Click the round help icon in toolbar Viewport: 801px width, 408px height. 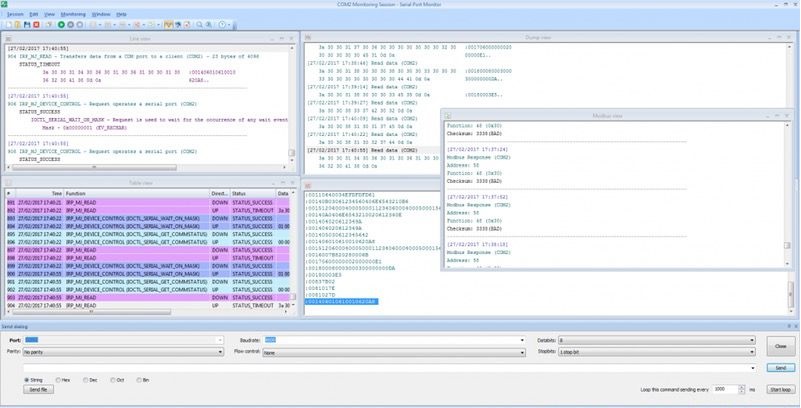coord(222,25)
